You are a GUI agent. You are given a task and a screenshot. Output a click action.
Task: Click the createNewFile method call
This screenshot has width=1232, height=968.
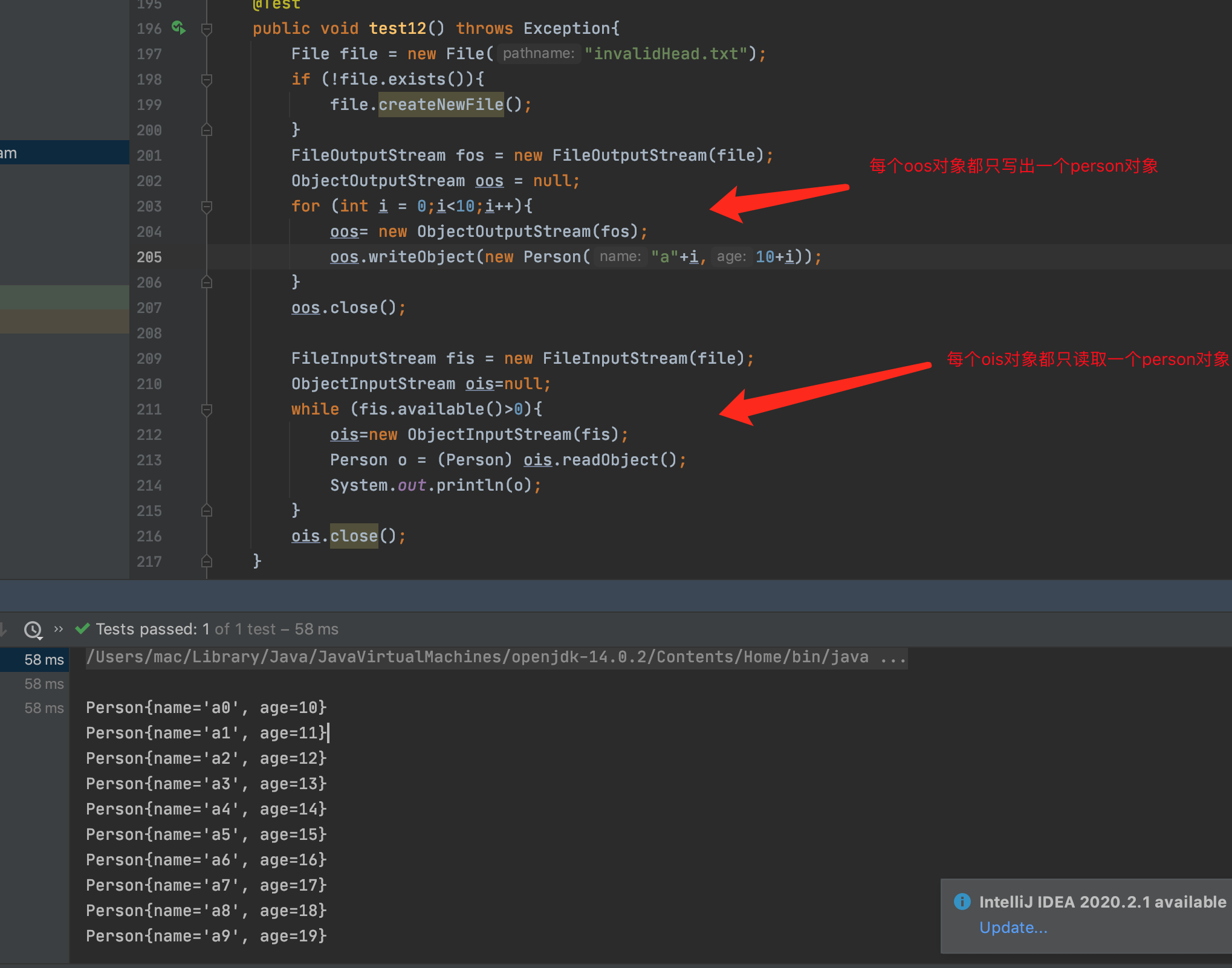point(441,105)
